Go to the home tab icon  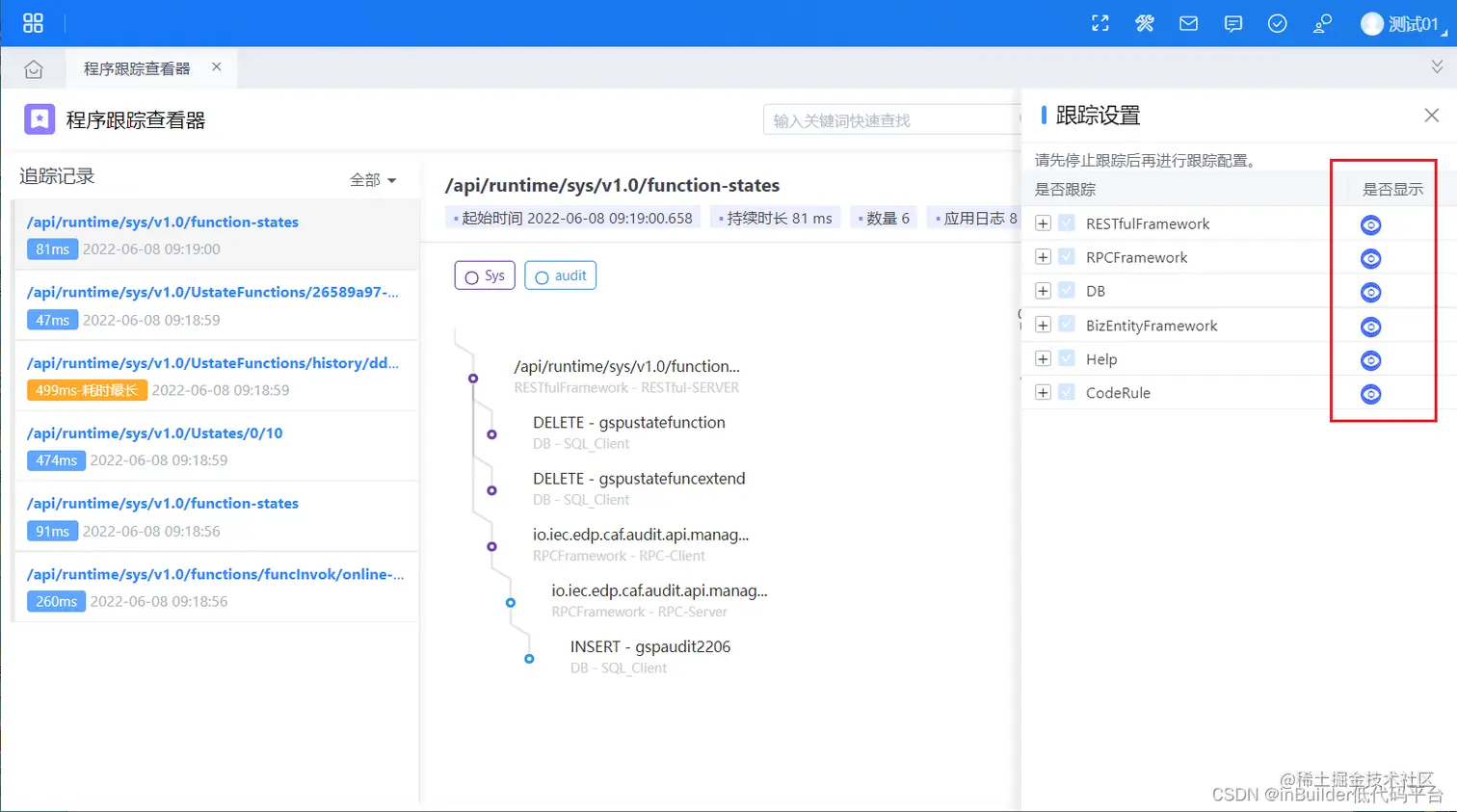coord(34,68)
